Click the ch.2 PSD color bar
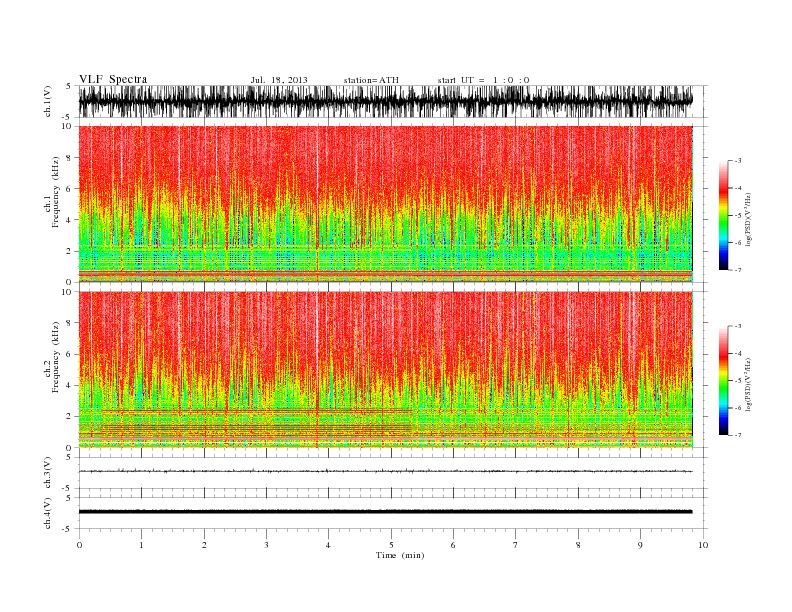The image size is (792, 612). [x=723, y=381]
